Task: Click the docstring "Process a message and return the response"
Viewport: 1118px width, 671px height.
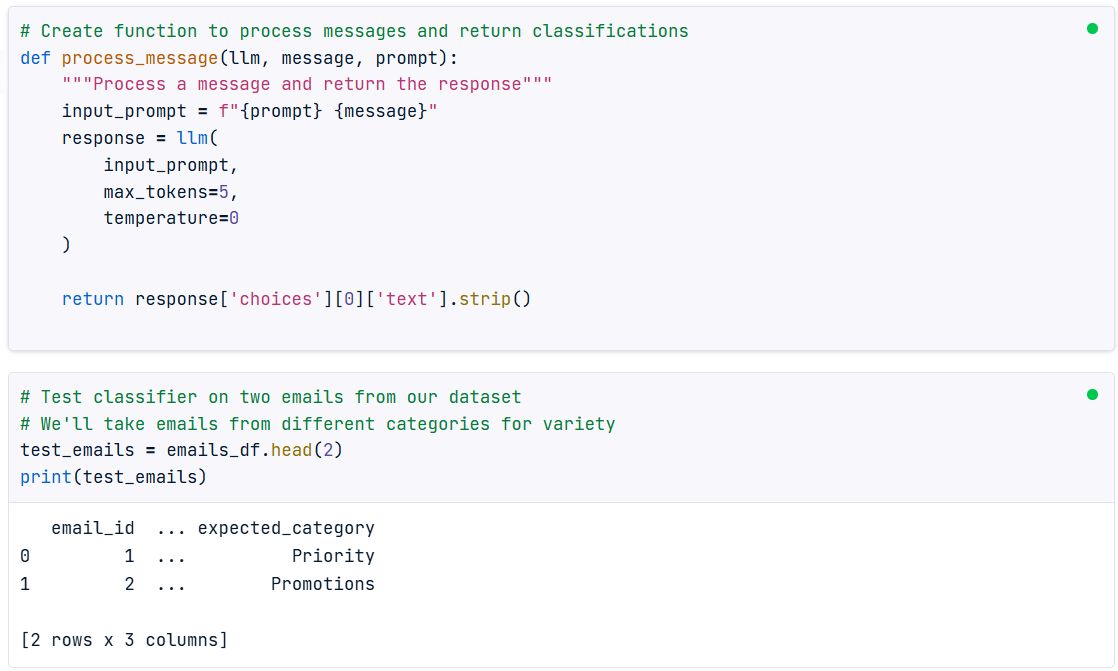Action: click(306, 84)
